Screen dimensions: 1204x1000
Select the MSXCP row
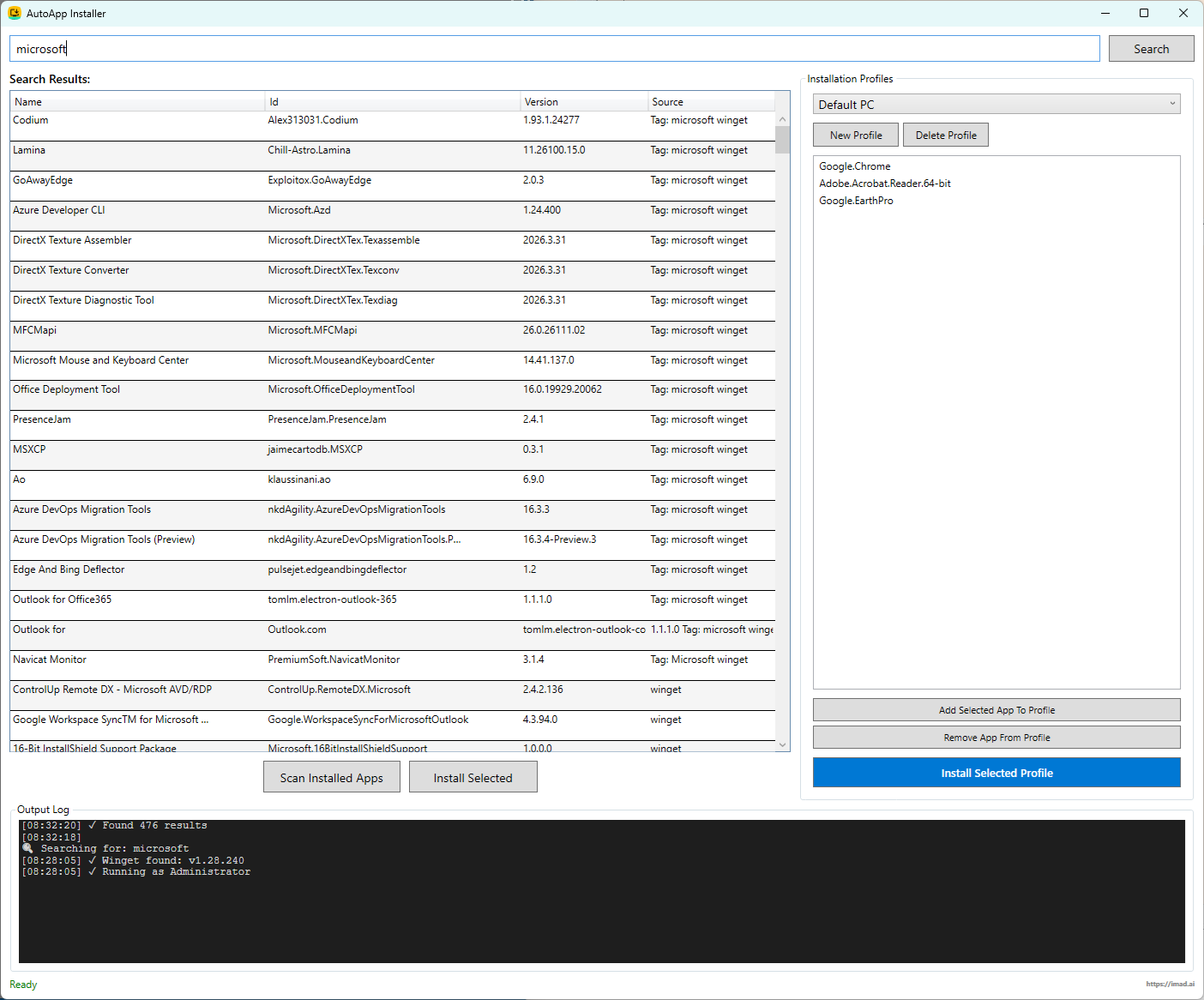[x=393, y=455]
